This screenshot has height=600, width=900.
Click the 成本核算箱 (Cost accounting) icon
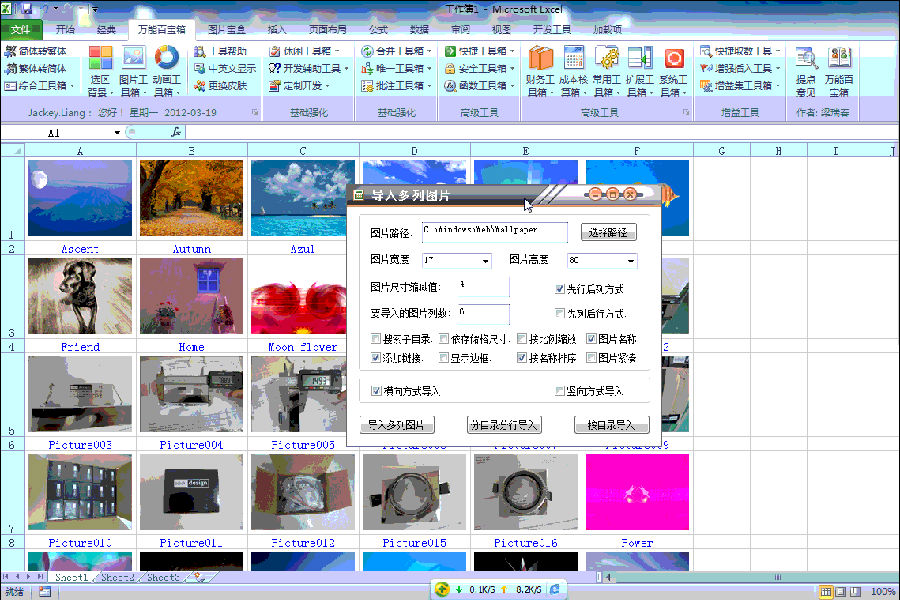[x=572, y=60]
